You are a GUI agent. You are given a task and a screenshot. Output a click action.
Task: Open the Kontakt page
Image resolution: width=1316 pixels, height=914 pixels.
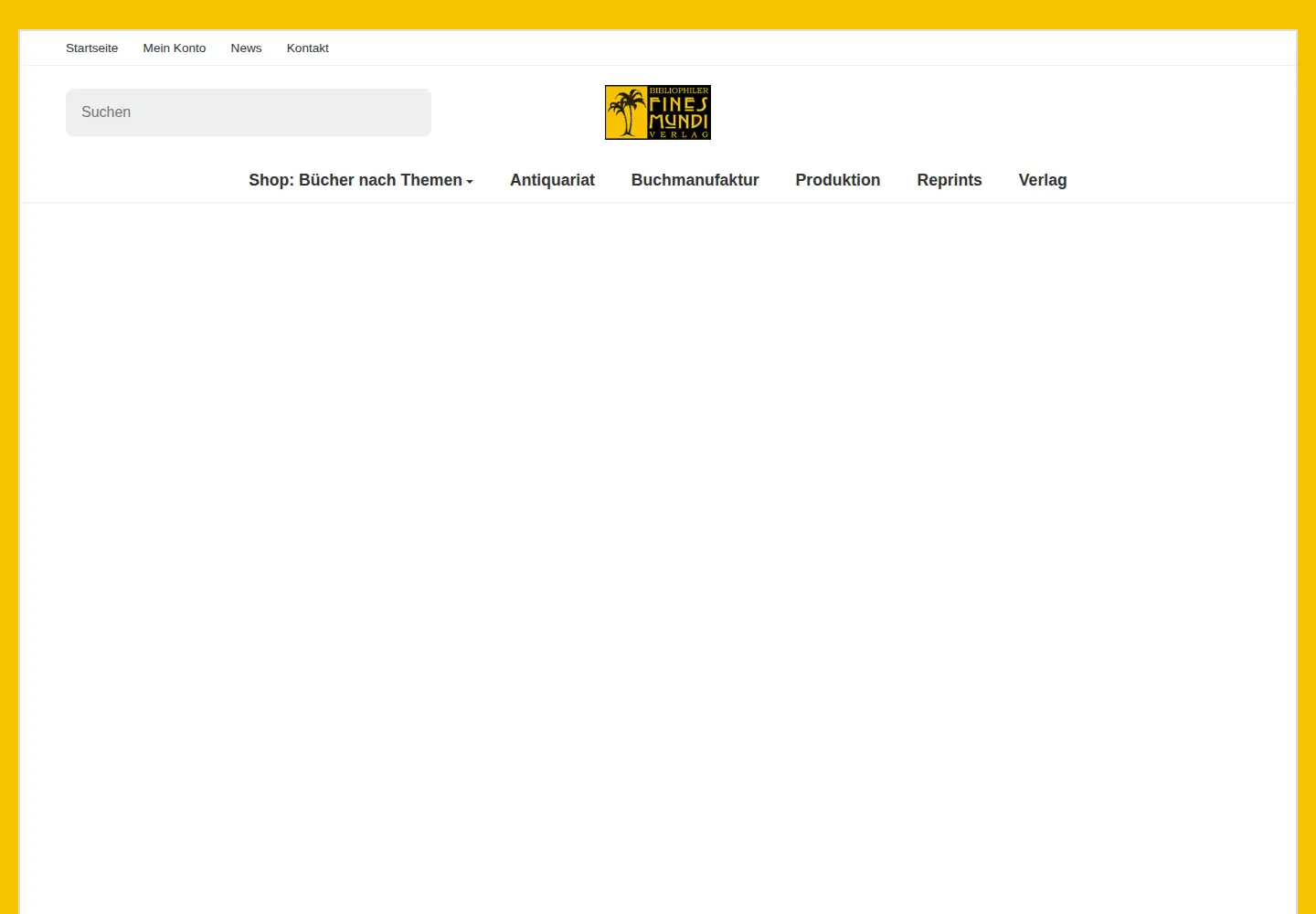(x=307, y=48)
